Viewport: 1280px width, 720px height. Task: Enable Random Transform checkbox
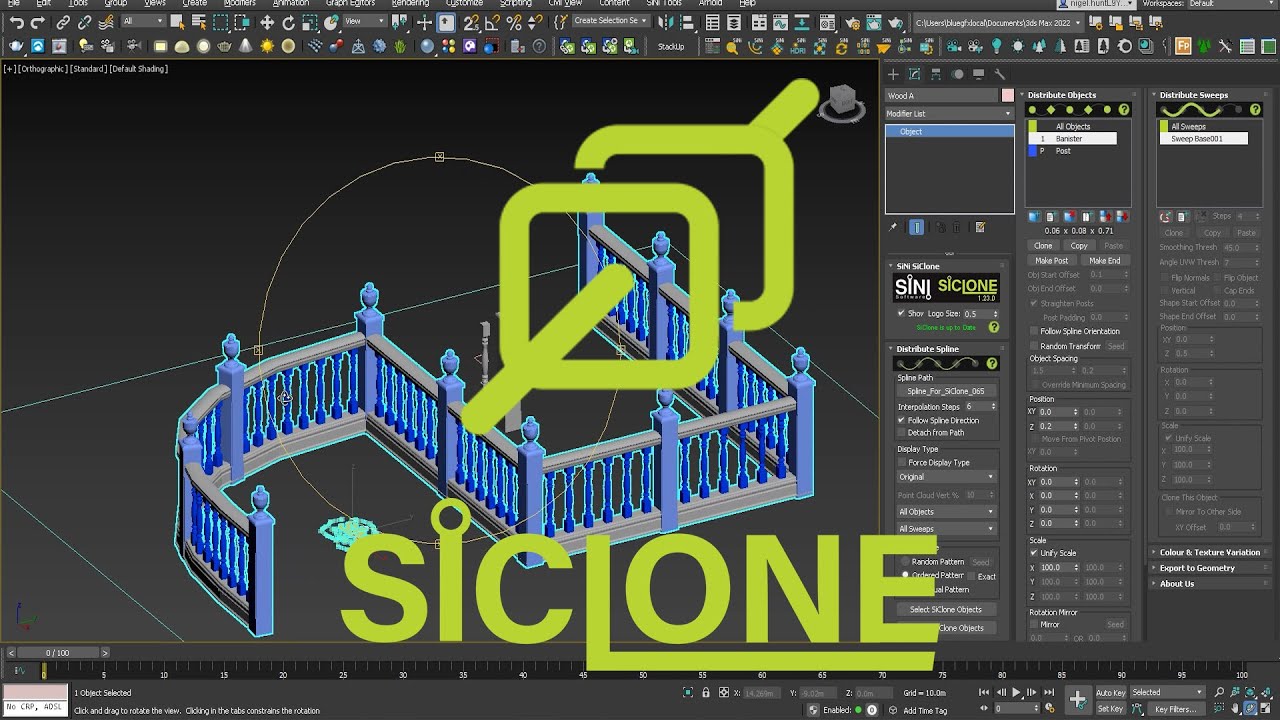(1034, 346)
